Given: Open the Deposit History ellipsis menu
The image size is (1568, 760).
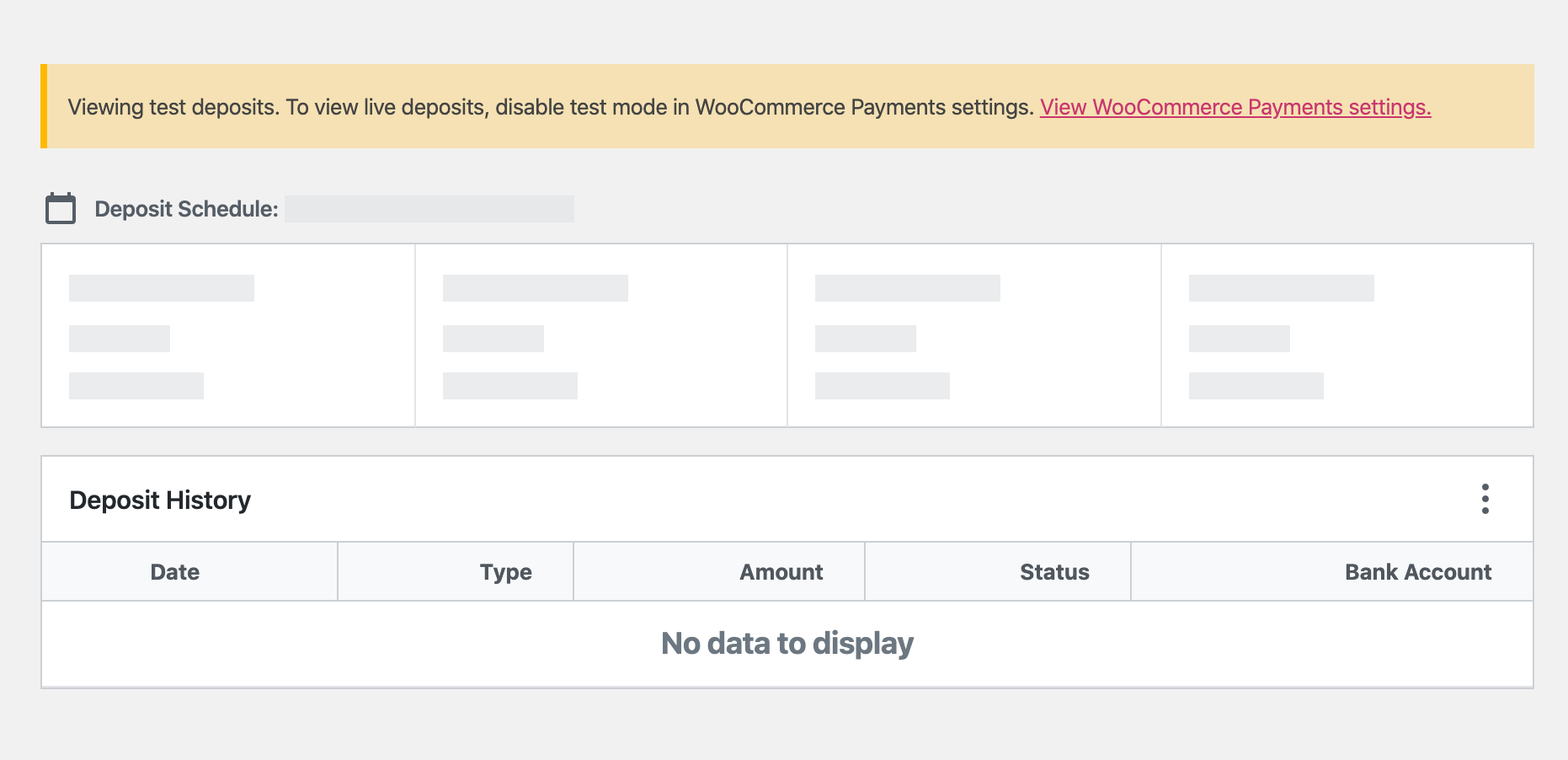Looking at the screenshot, I should [x=1485, y=499].
